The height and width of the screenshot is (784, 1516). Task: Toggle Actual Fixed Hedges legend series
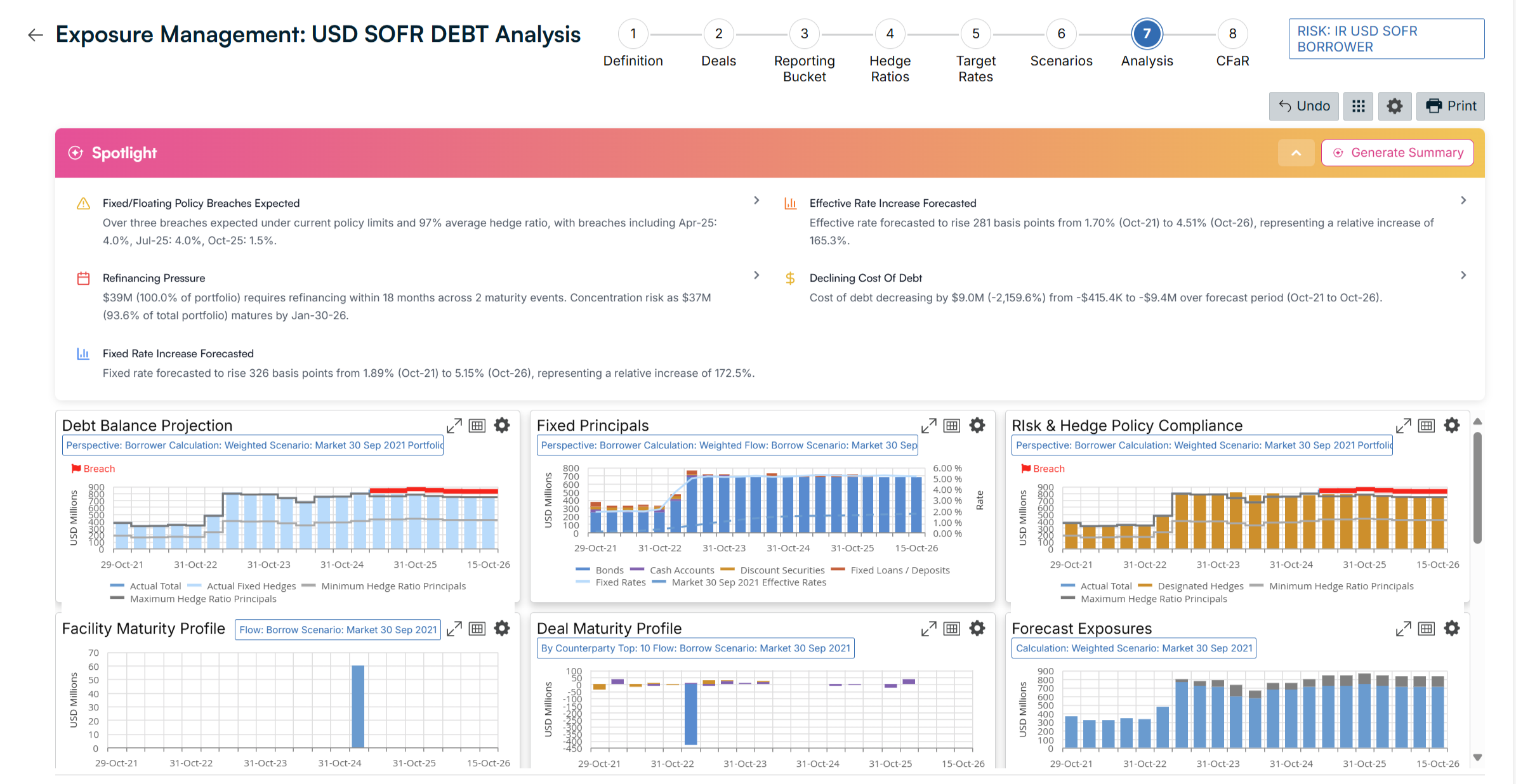tap(251, 586)
